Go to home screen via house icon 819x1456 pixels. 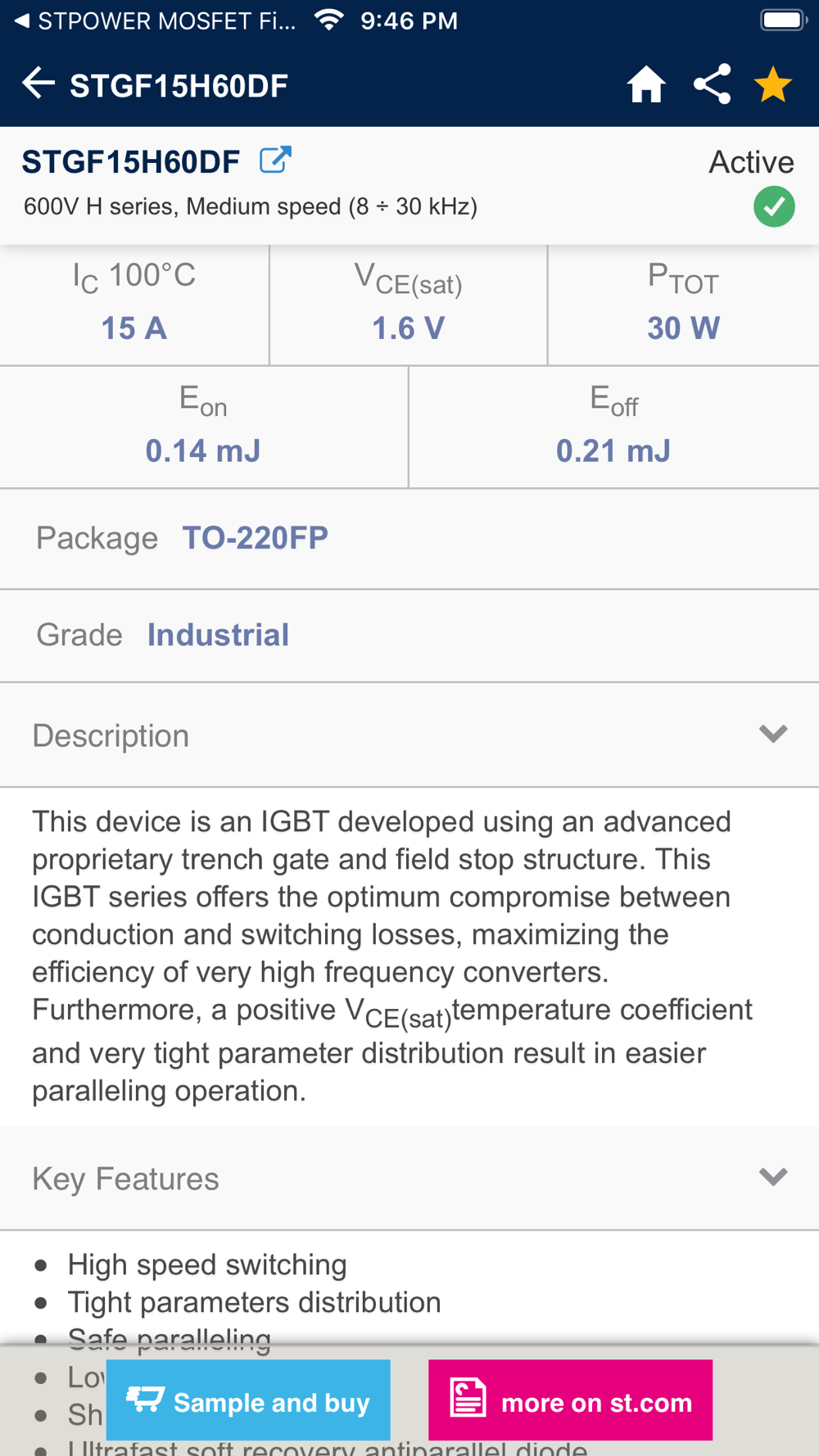tap(646, 84)
